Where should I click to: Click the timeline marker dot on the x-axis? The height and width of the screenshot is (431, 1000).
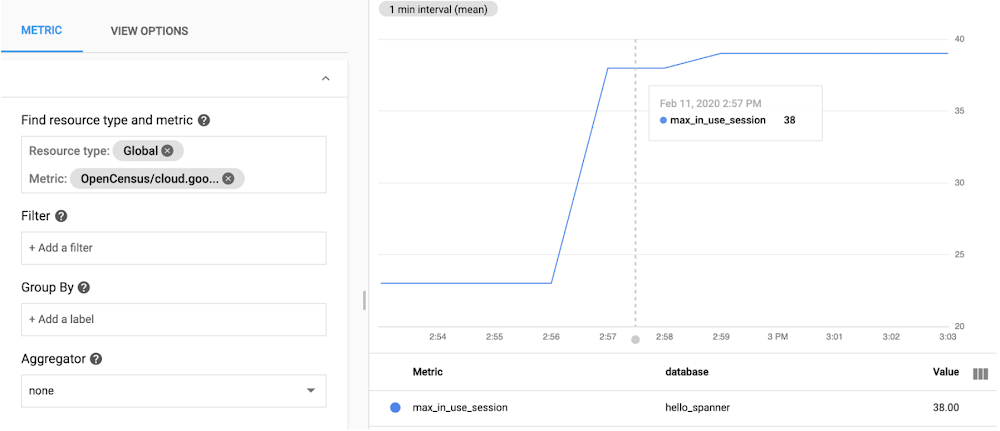(x=635, y=340)
